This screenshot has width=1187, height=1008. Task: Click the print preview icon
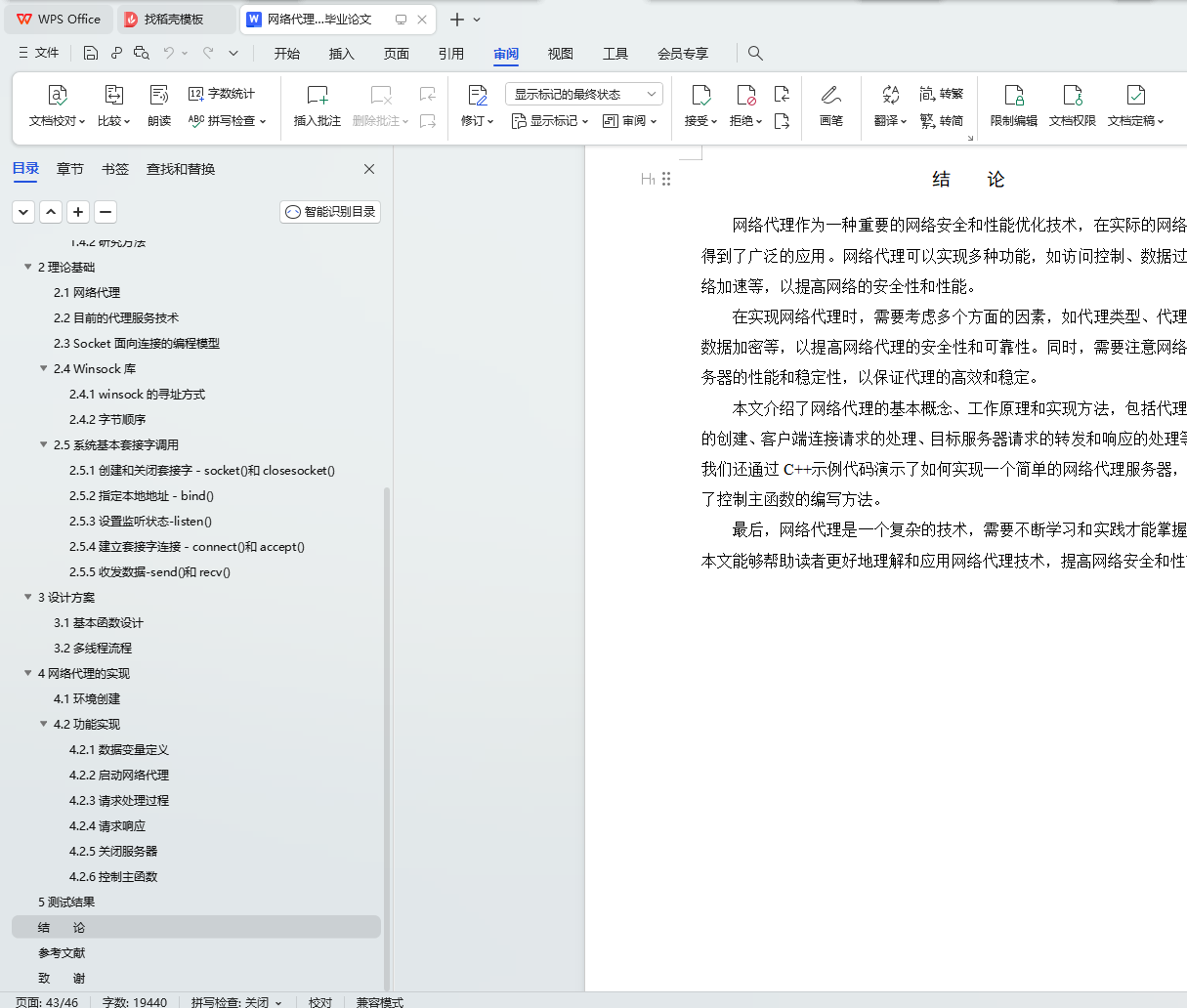tap(142, 53)
